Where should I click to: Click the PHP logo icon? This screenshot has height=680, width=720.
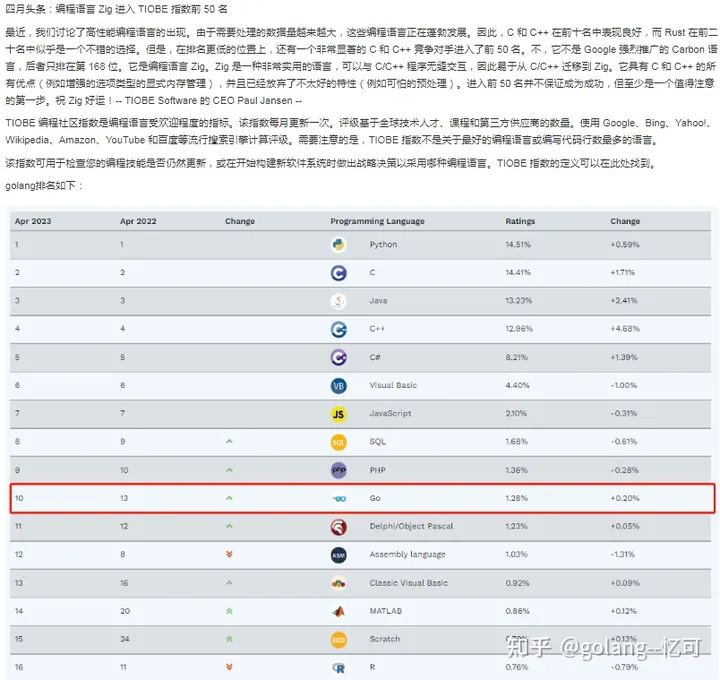tap(338, 470)
